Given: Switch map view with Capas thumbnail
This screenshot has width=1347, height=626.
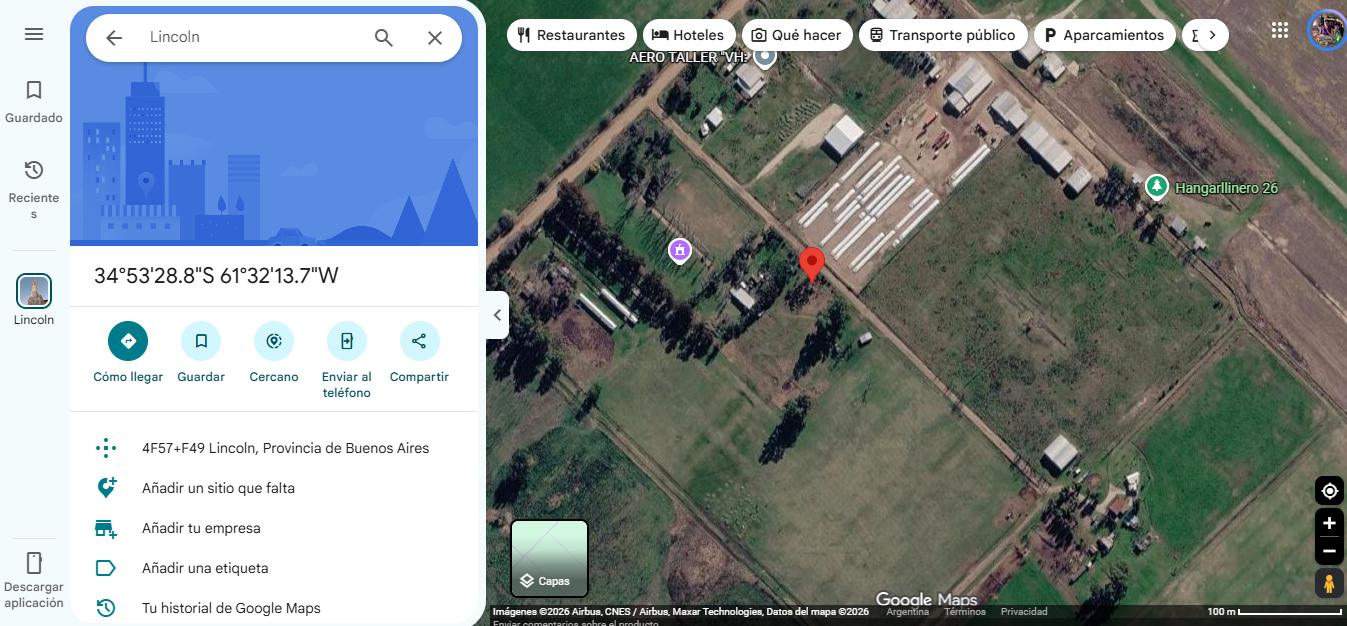Looking at the screenshot, I should tap(550, 558).
